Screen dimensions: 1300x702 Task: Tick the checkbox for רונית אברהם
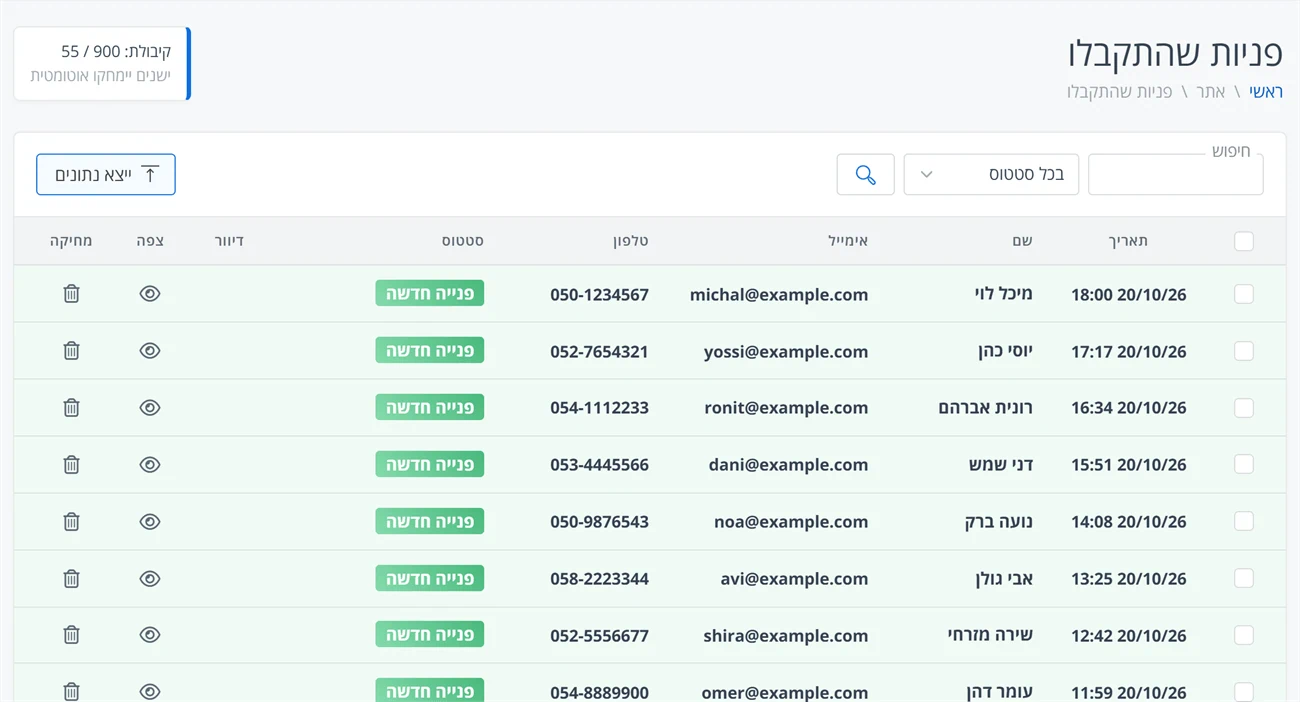pyautogui.click(x=1244, y=408)
